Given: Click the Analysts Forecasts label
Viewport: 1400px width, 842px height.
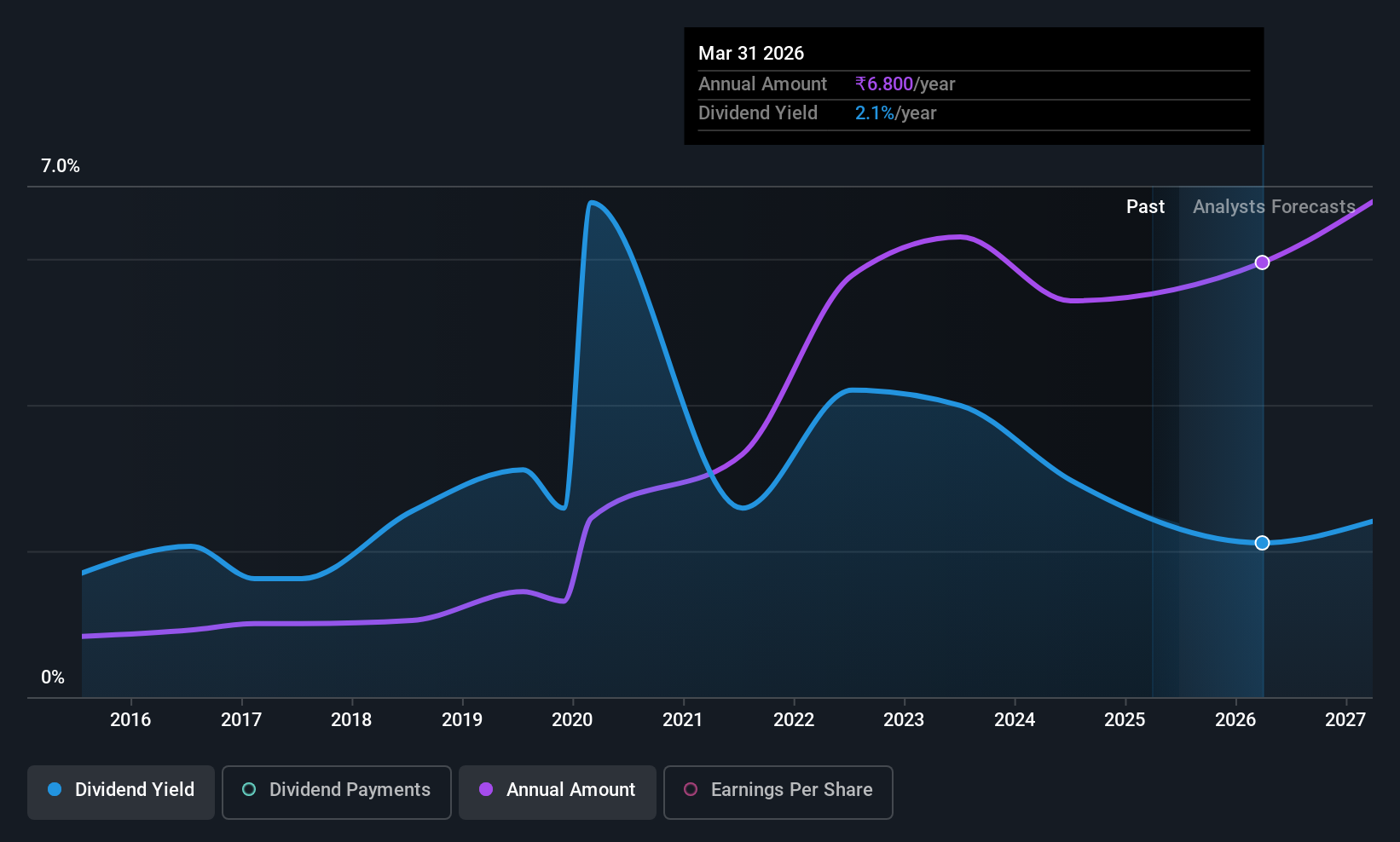Looking at the screenshot, I should [1274, 206].
